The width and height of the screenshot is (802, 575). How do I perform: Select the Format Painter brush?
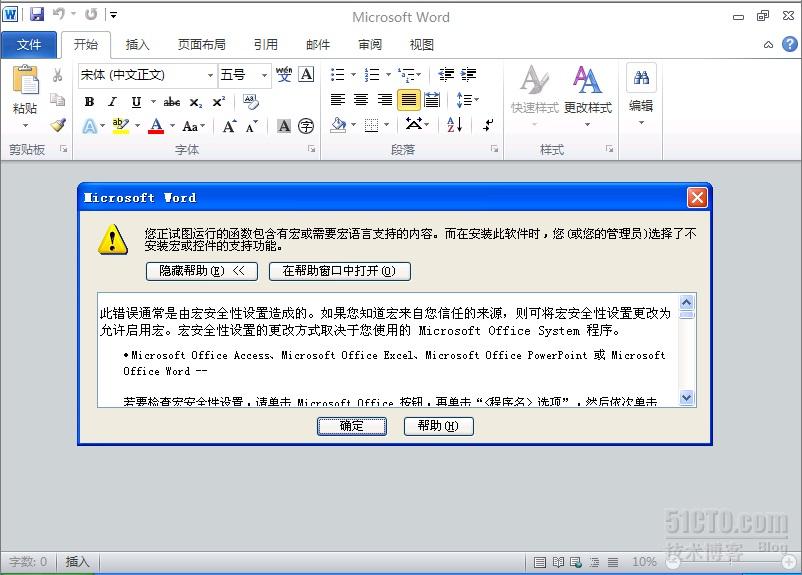[x=58, y=124]
